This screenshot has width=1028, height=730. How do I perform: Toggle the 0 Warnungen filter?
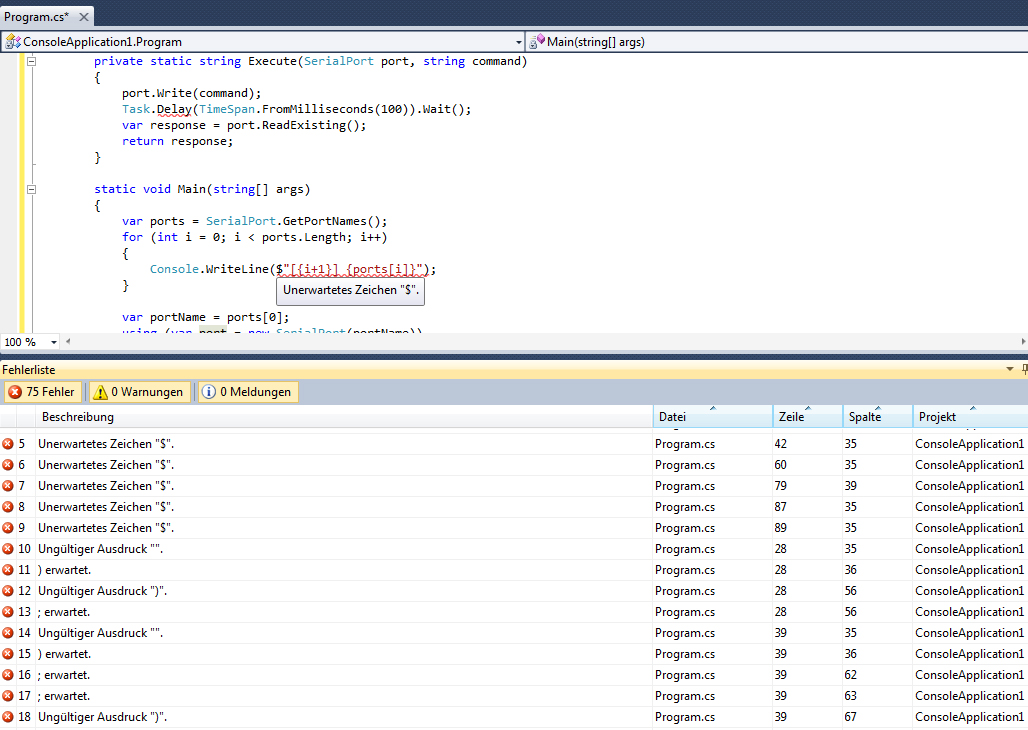pos(140,392)
